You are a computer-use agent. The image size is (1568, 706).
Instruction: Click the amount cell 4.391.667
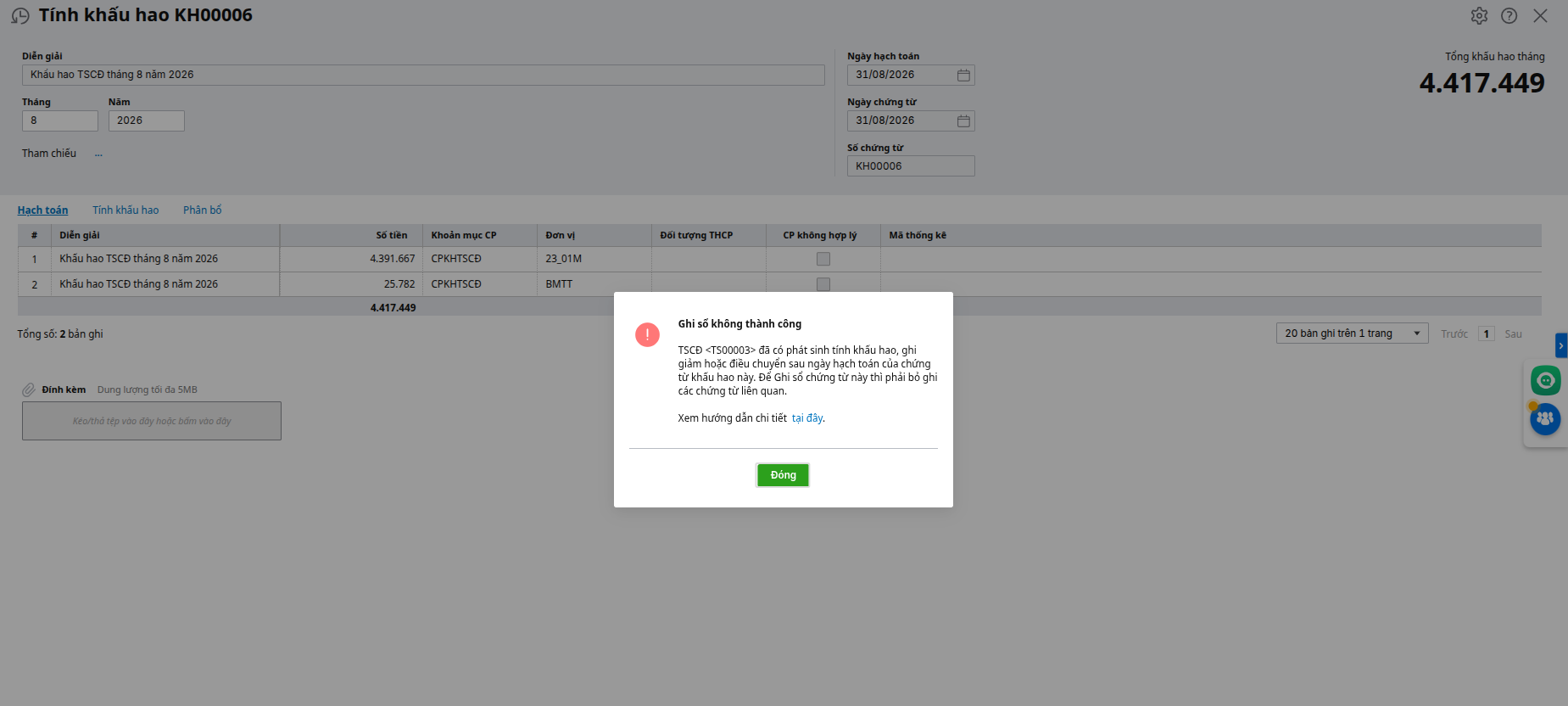(351, 259)
